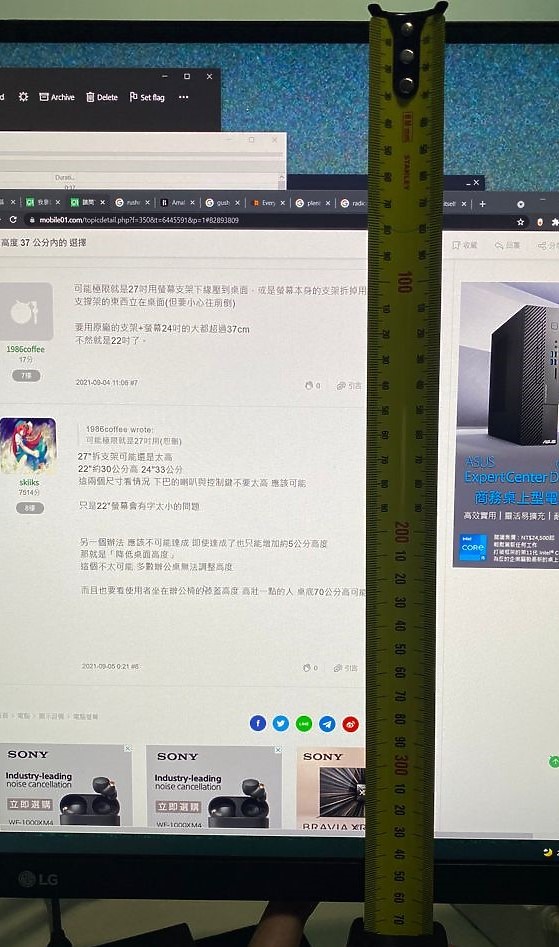Open the ASUS ExpertCenter ad banner
The height and width of the screenshot is (947, 559).
[506, 425]
